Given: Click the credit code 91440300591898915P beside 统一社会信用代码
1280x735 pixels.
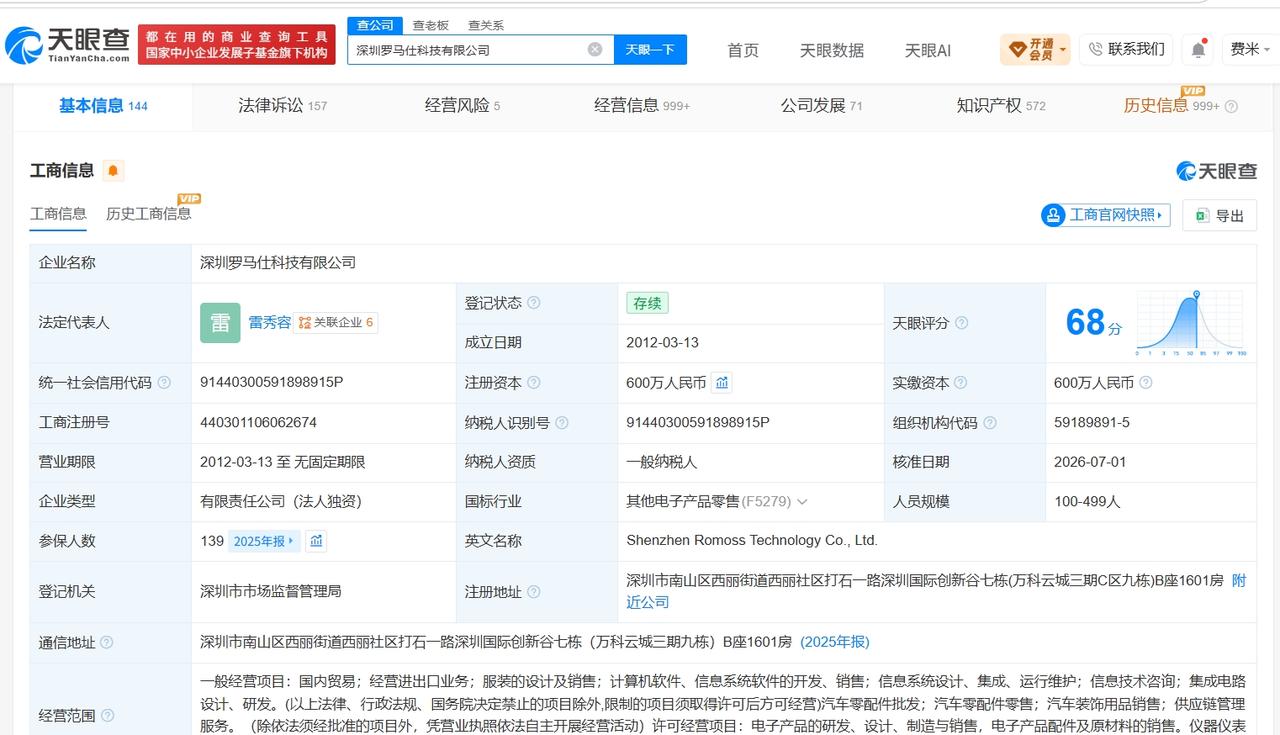Looking at the screenshot, I should coord(272,383).
